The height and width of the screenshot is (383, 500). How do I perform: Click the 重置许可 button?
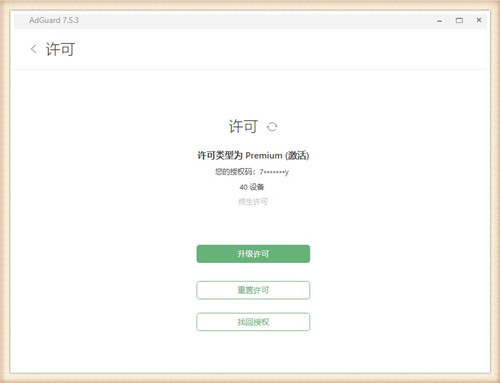coord(253,290)
